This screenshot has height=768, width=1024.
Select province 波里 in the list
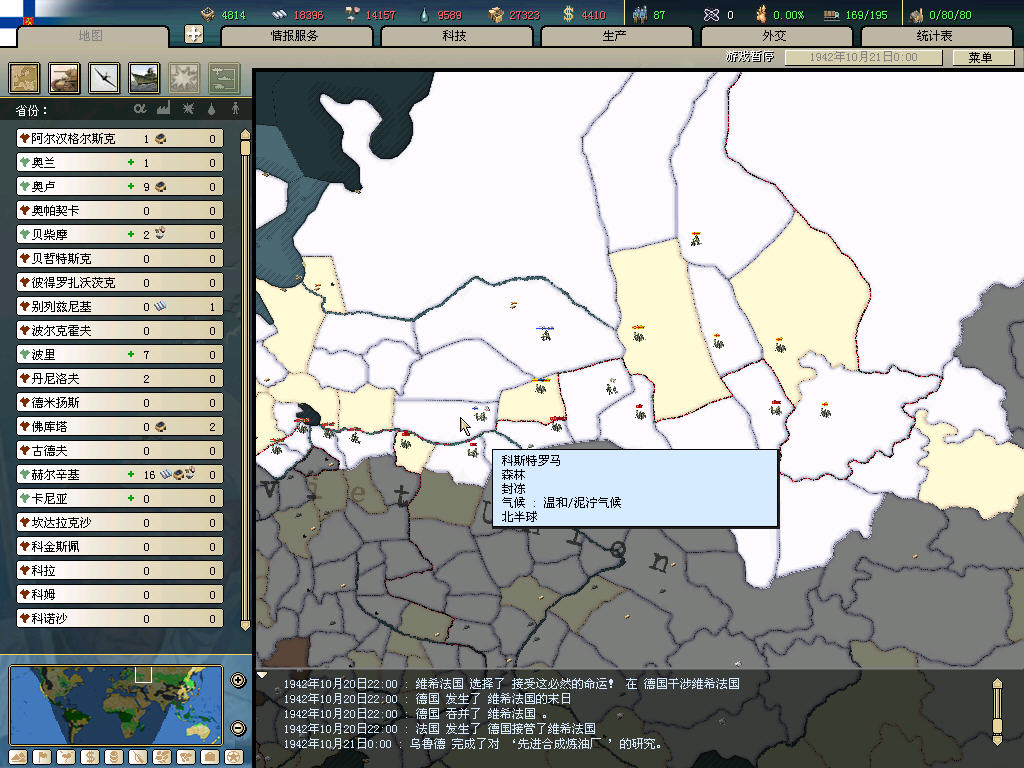tap(120, 355)
